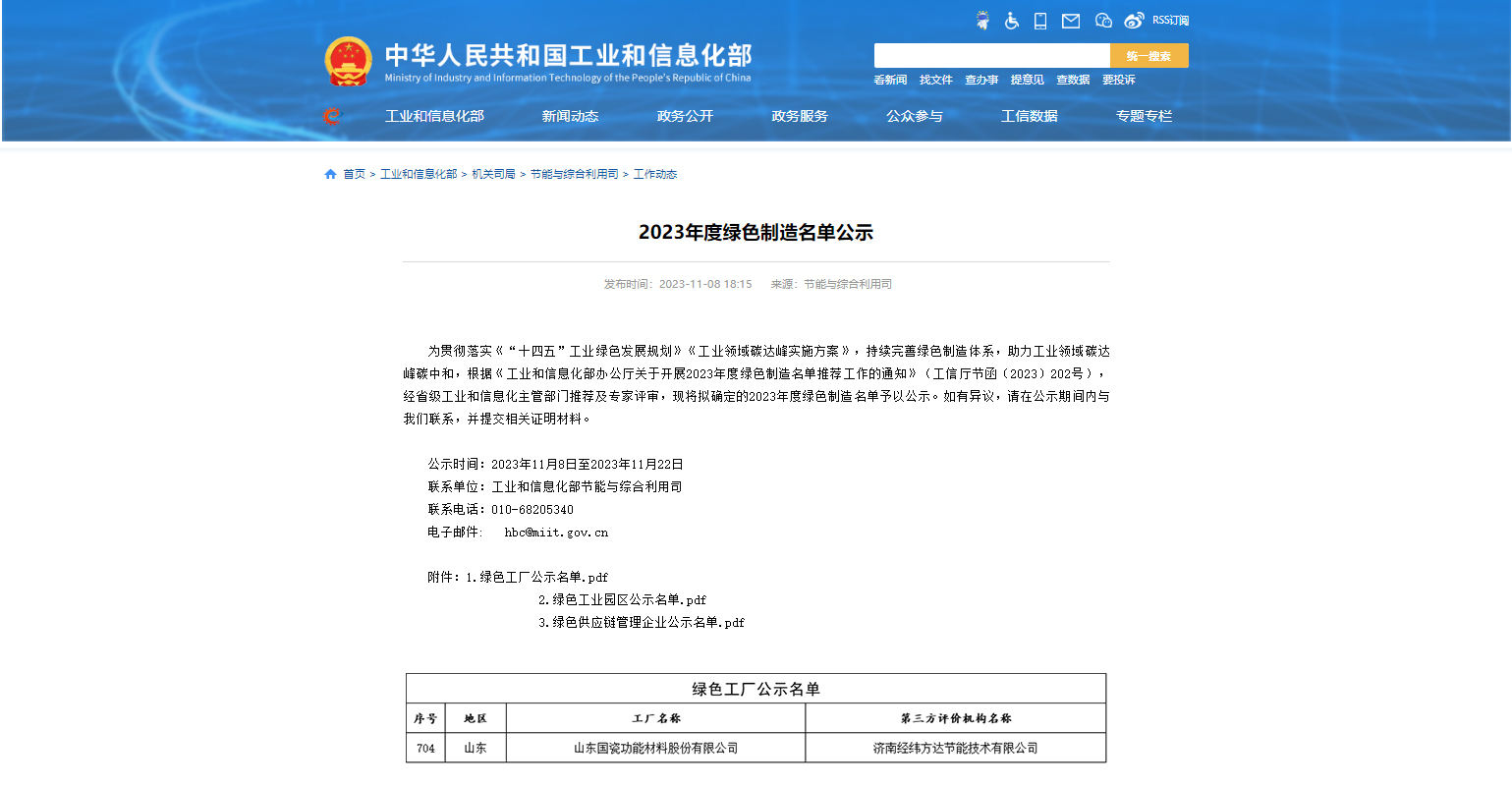
Task: Click the accessibility wheelchair icon
Action: point(1011,21)
